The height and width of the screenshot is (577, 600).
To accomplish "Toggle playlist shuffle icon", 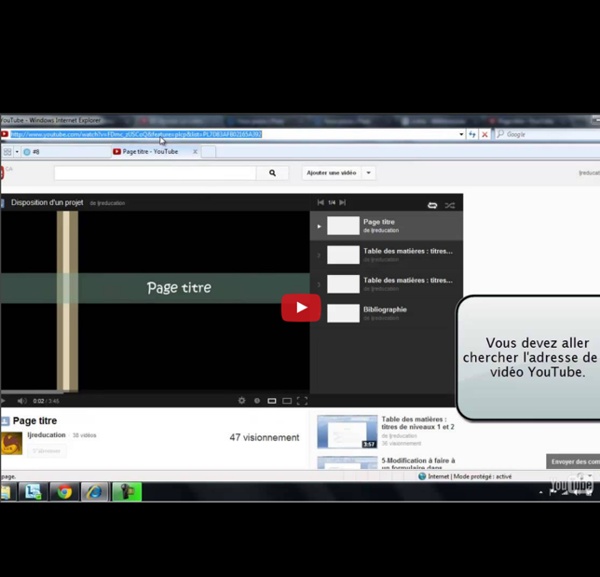I will pos(450,205).
